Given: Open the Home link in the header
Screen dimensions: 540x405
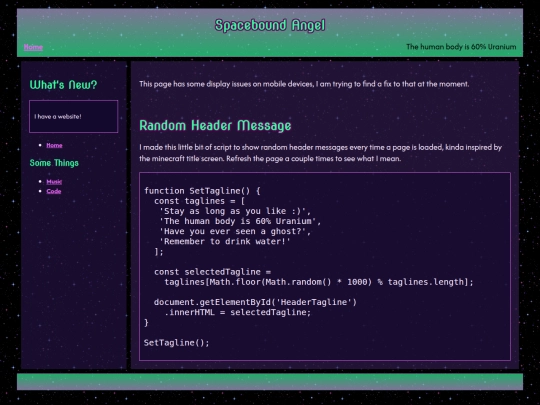Looking at the screenshot, I should (33, 47).
